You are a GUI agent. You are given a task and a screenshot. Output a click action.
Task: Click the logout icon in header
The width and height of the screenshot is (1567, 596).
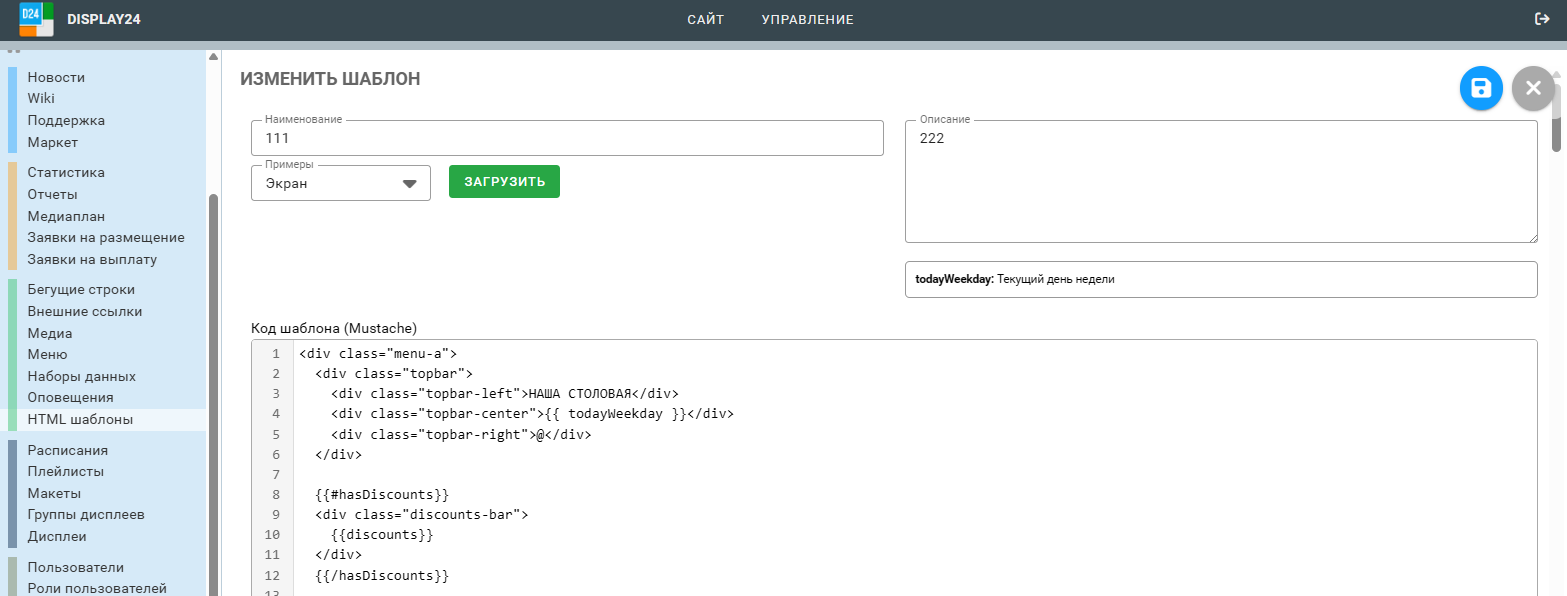click(1542, 19)
